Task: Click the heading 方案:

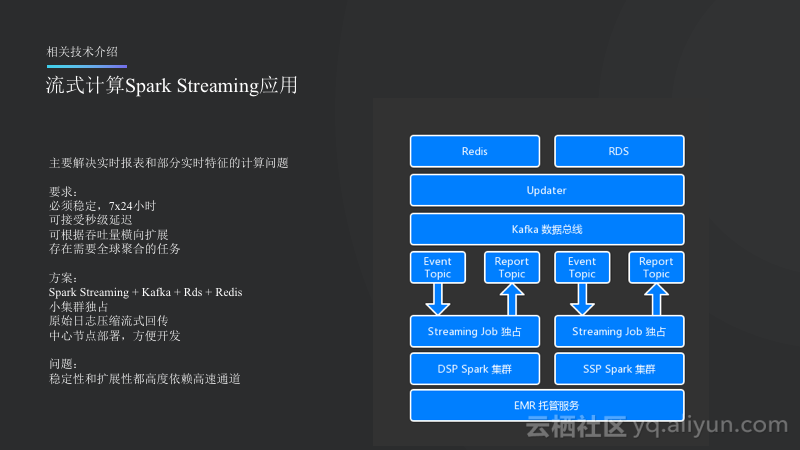Action: [63, 278]
